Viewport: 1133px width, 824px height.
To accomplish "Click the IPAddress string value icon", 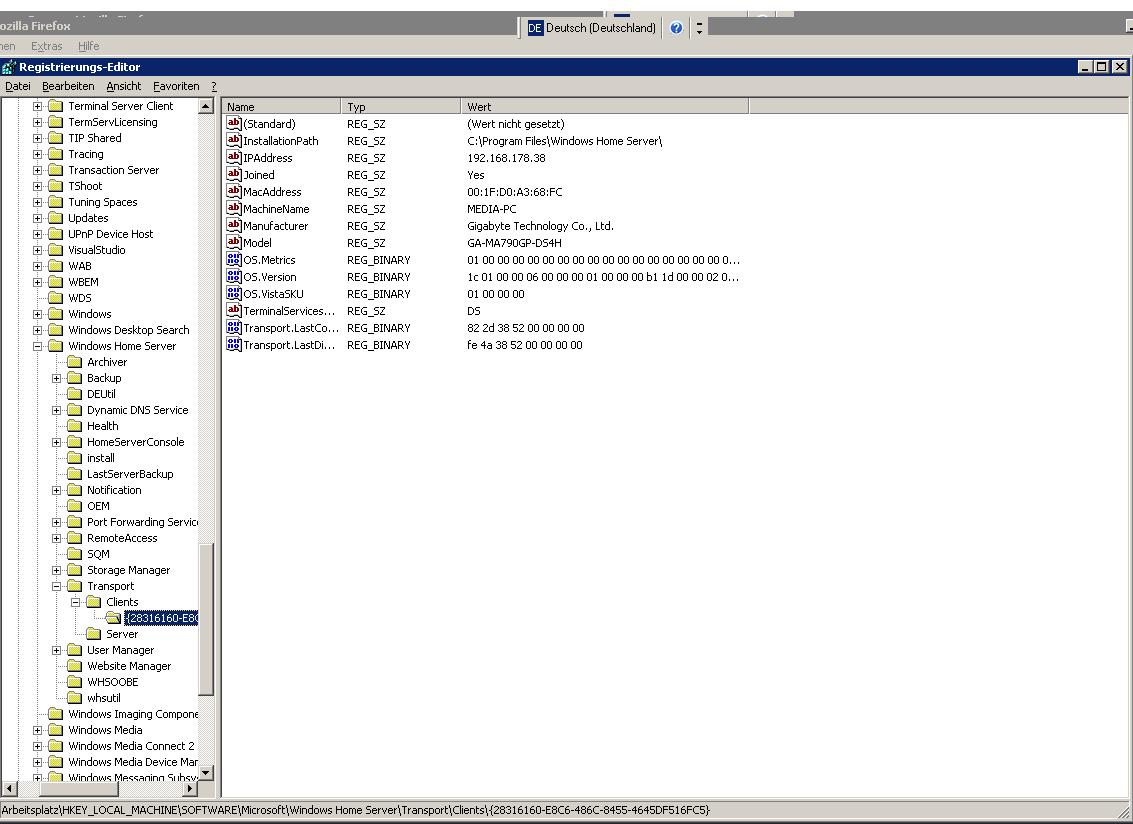I will tap(233, 158).
